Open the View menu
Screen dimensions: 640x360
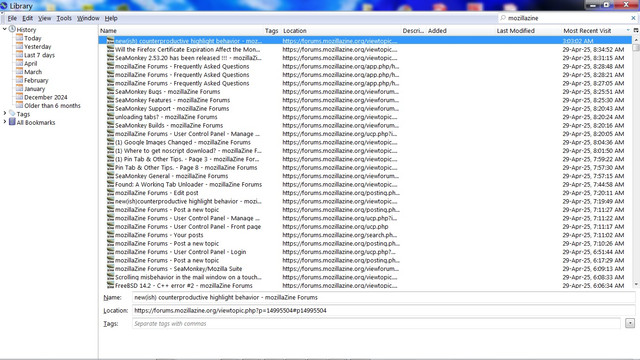(44, 18)
